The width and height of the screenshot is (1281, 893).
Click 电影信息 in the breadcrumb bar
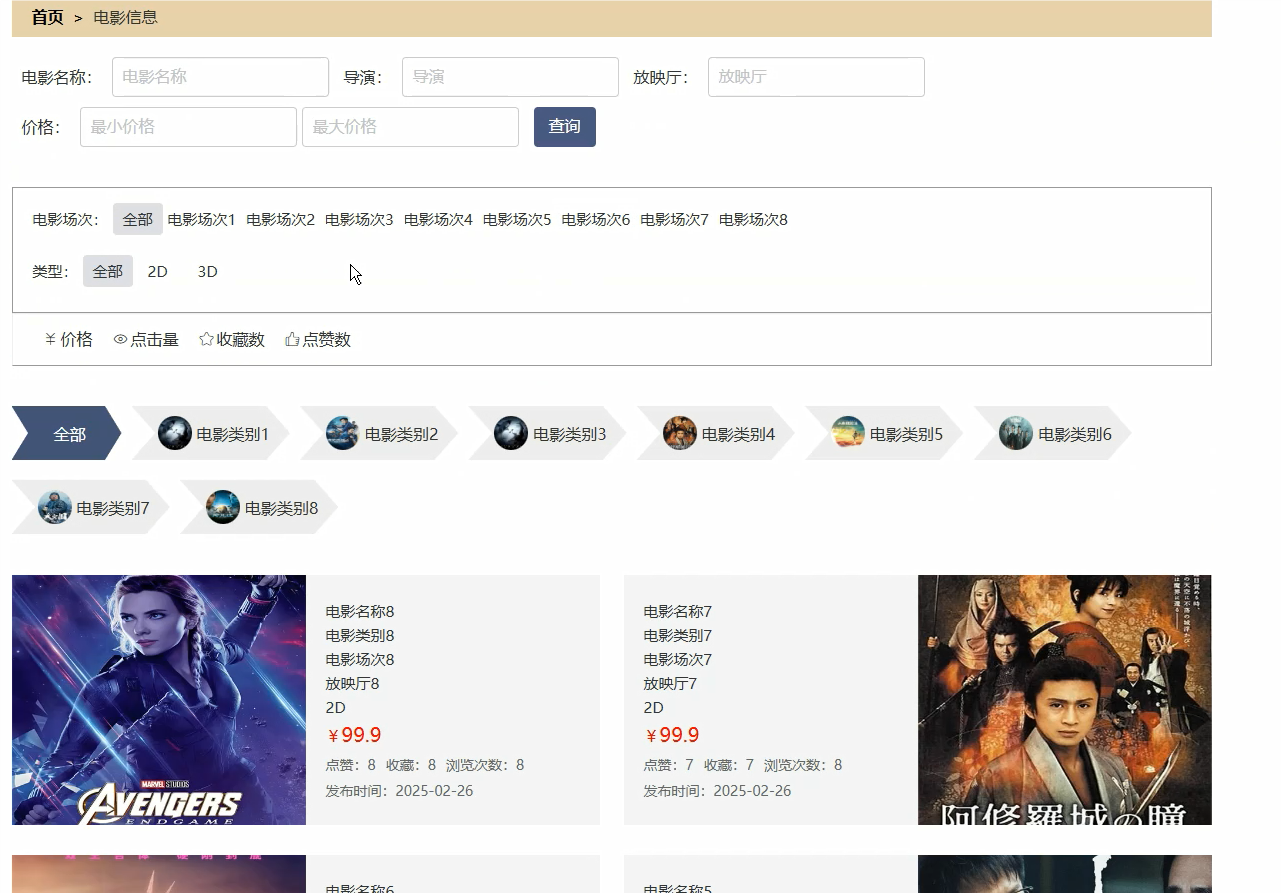tap(124, 17)
